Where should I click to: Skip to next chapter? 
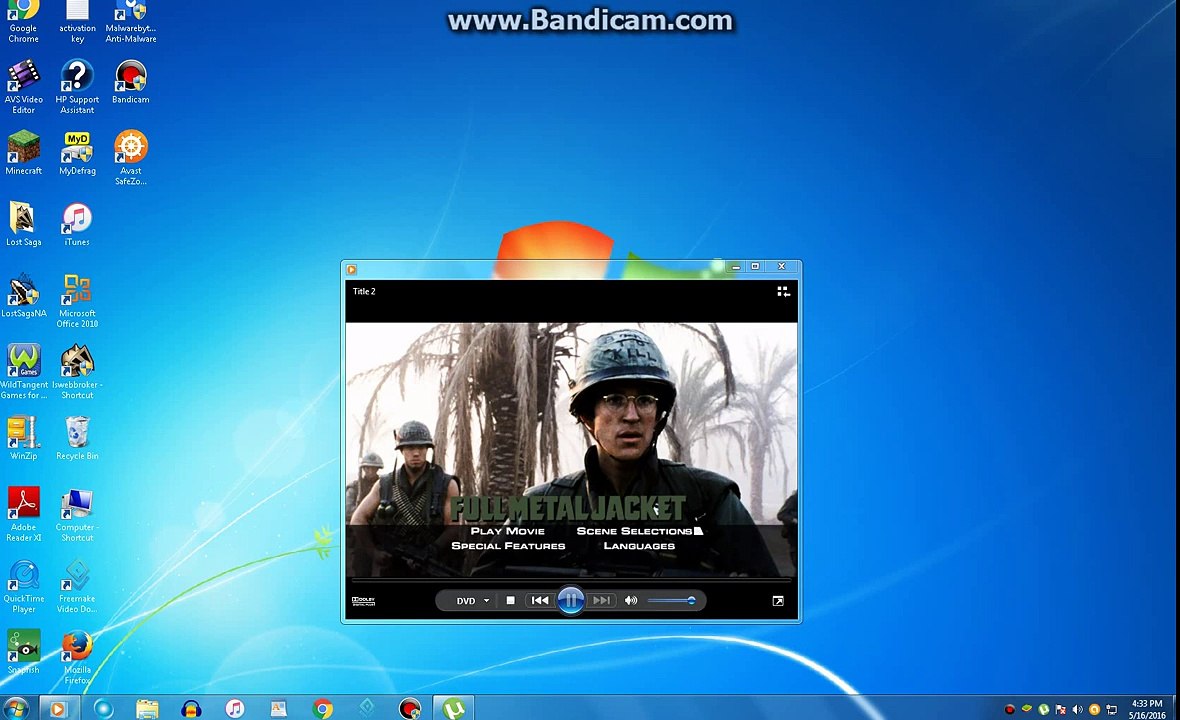click(x=601, y=600)
